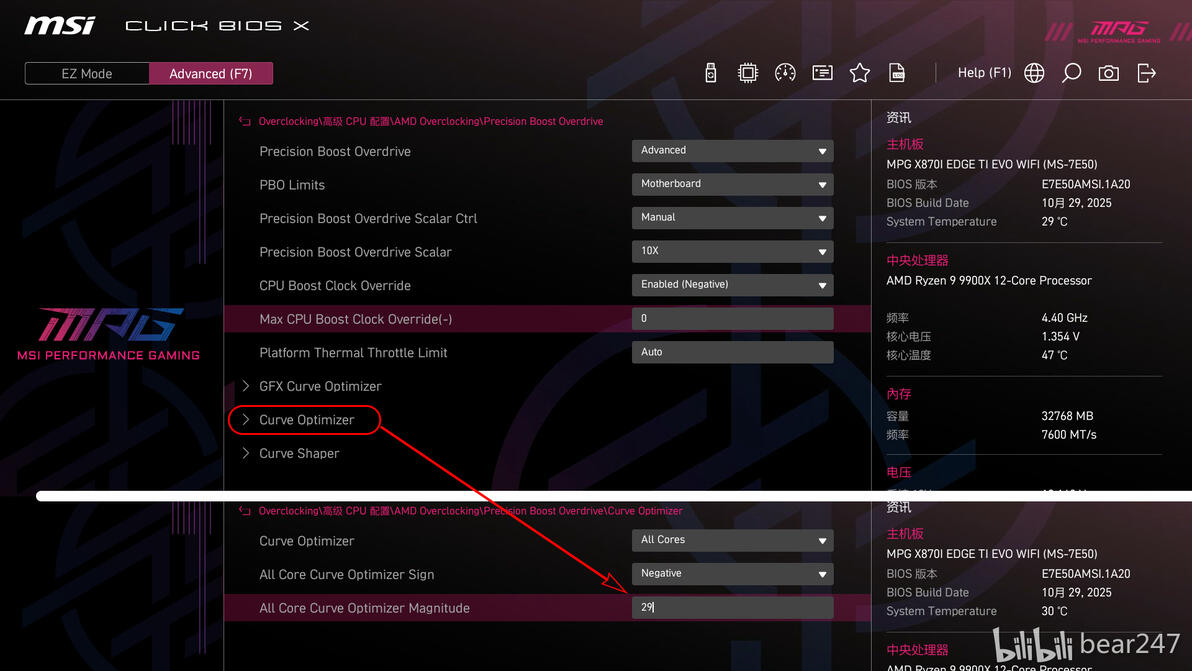
Task: Open Precision Boost Overdrive dropdown set to Advanced
Action: pyautogui.click(x=732, y=150)
